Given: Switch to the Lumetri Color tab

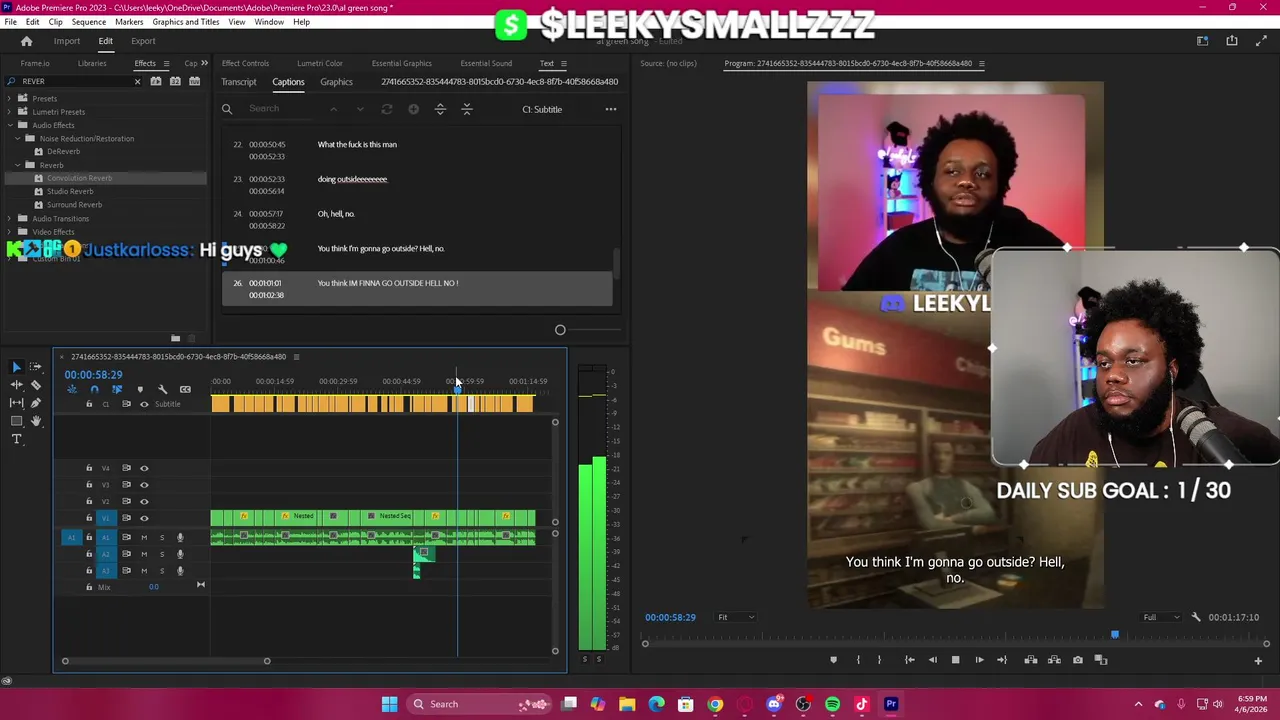Looking at the screenshot, I should [320, 63].
